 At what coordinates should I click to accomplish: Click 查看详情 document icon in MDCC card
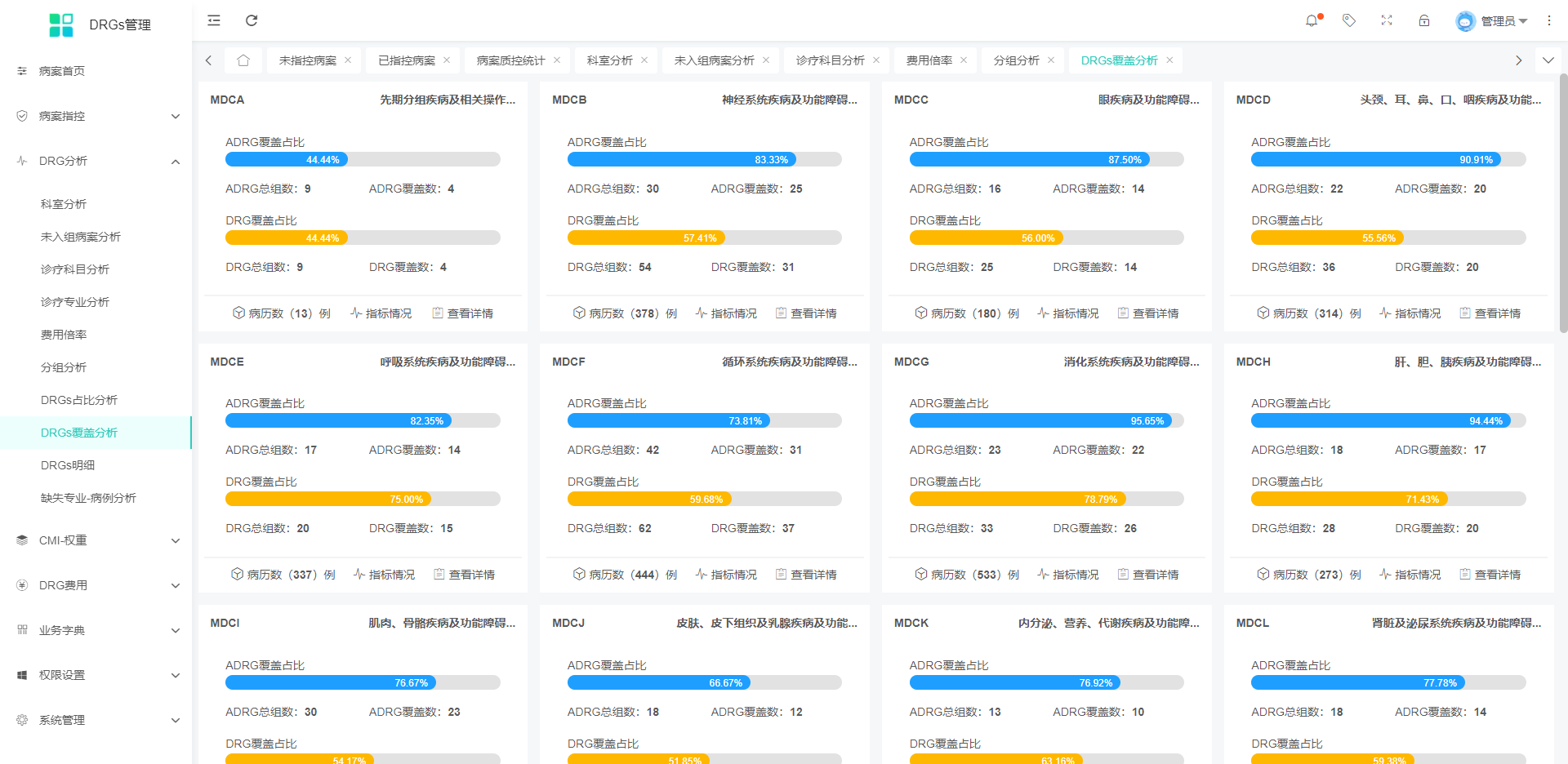(1123, 313)
